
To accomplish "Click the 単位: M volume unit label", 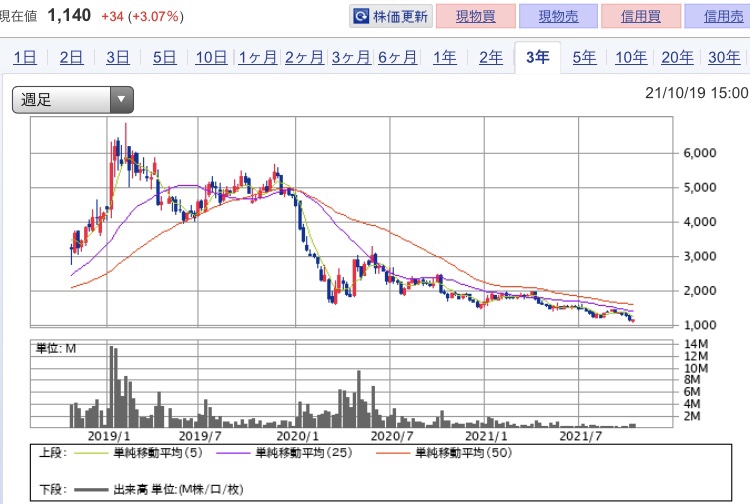I will point(56,349).
